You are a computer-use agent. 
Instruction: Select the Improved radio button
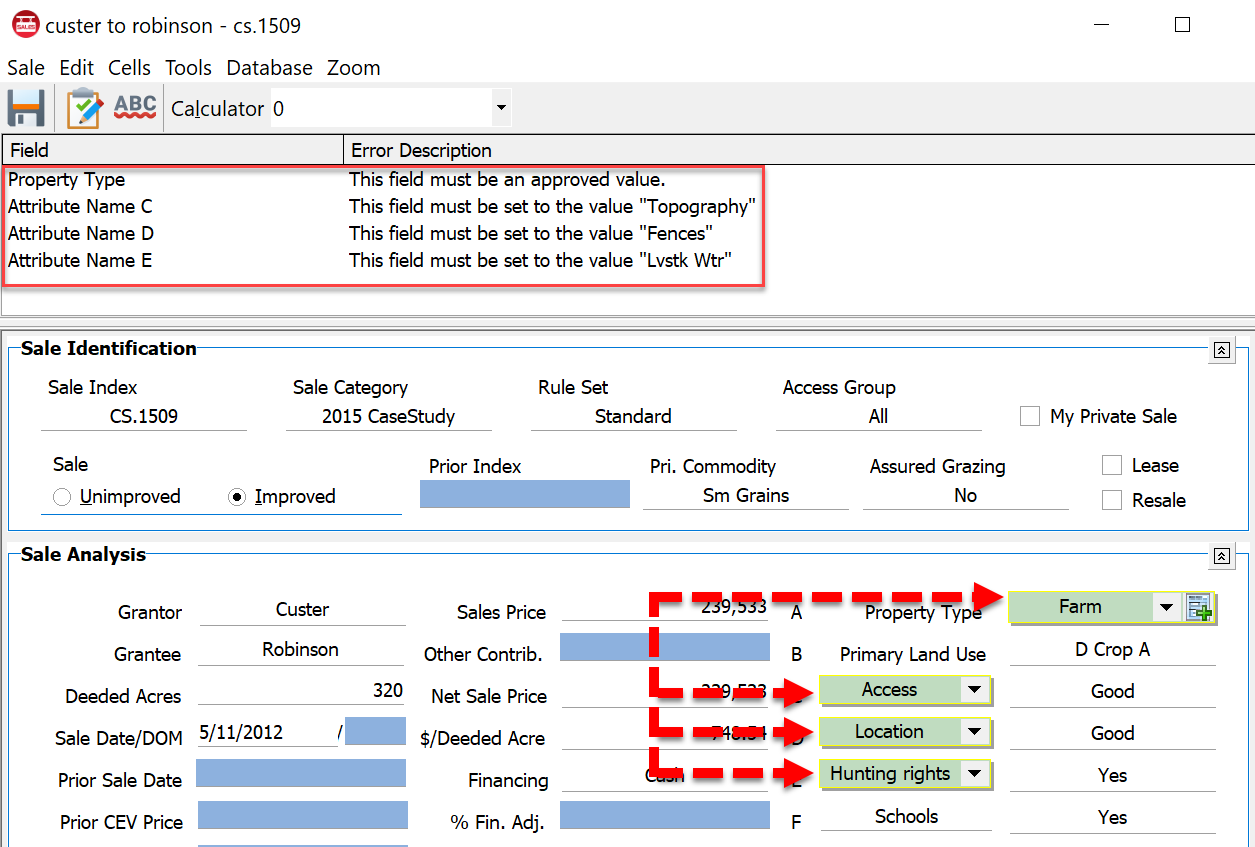[x=237, y=497]
